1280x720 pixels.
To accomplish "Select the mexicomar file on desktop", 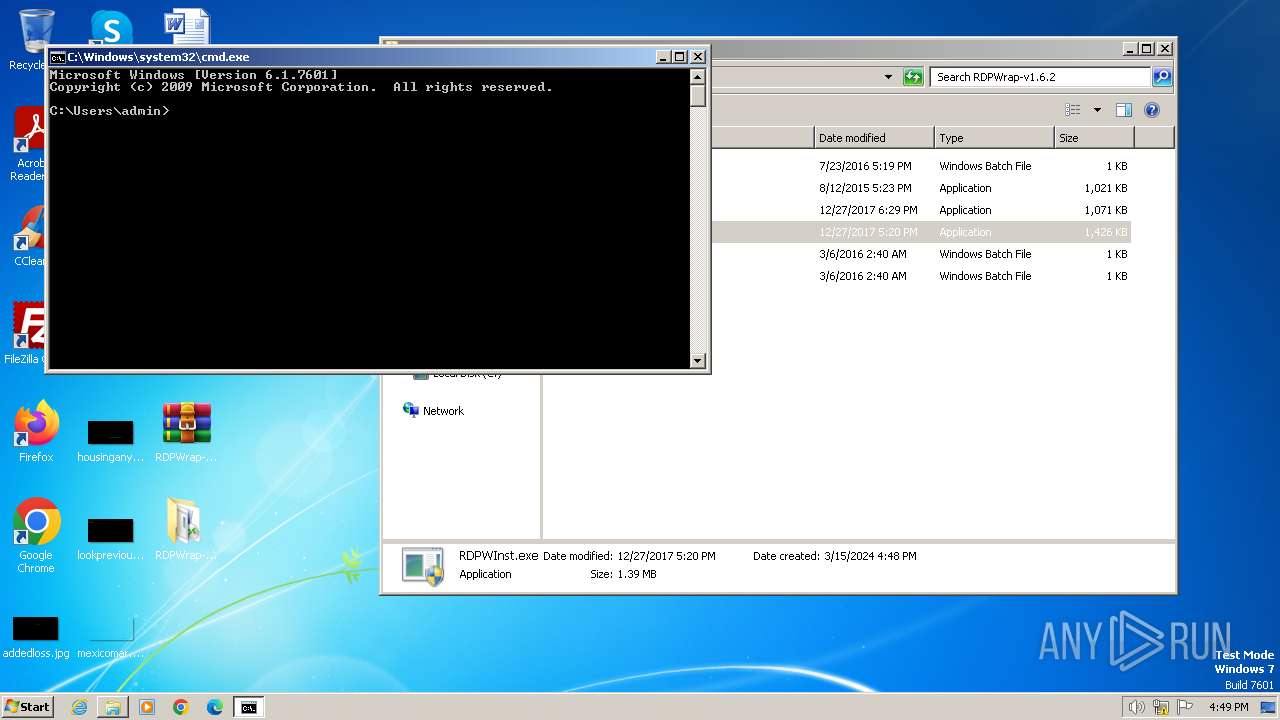I will [x=111, y=636].
